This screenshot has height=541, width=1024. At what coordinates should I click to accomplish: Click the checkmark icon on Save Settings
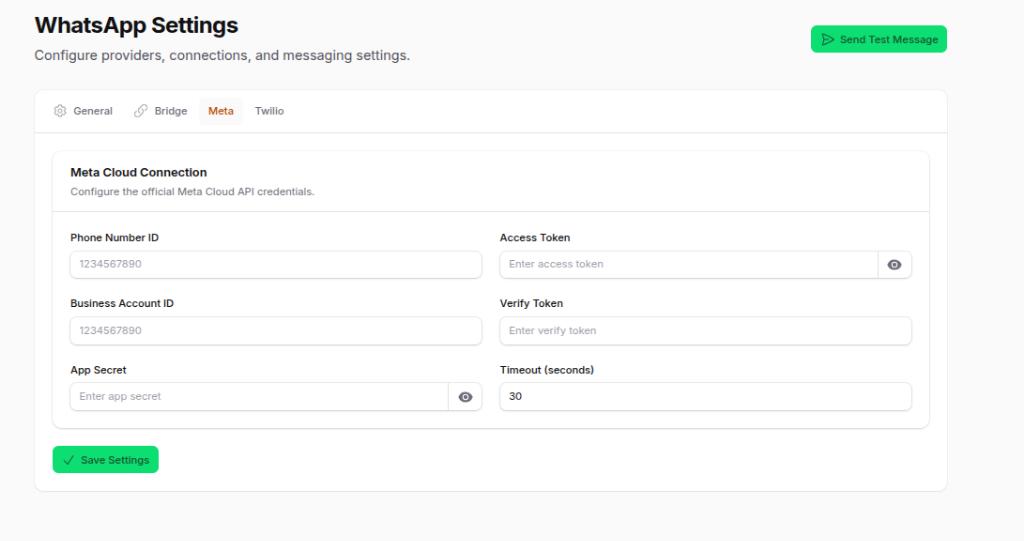pos(69,460)
